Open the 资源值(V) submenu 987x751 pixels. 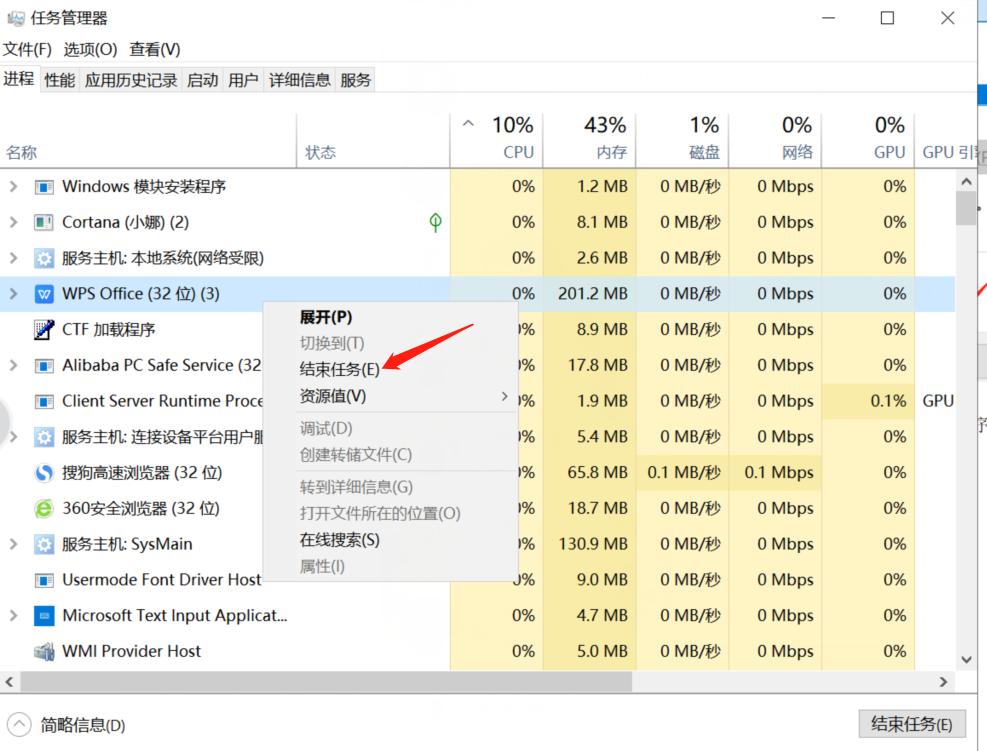(x=330, y=396)
